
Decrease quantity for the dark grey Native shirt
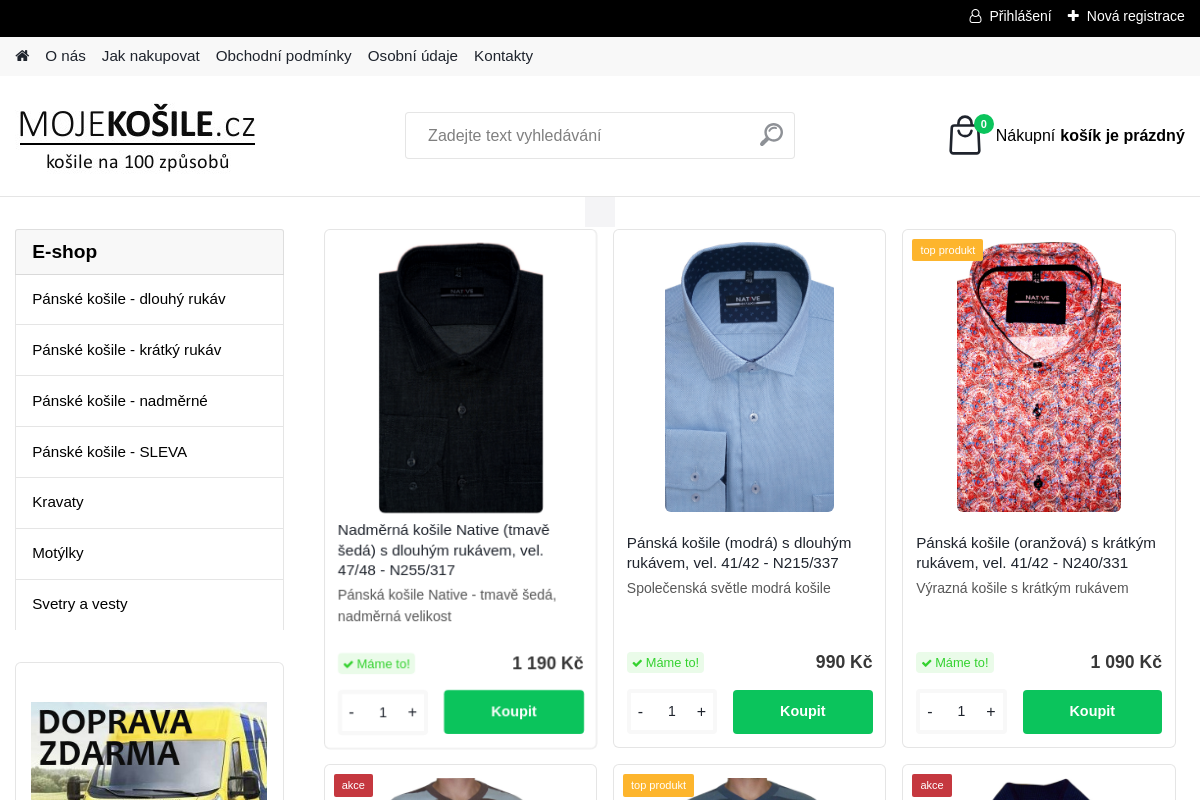tap(351, 712)
